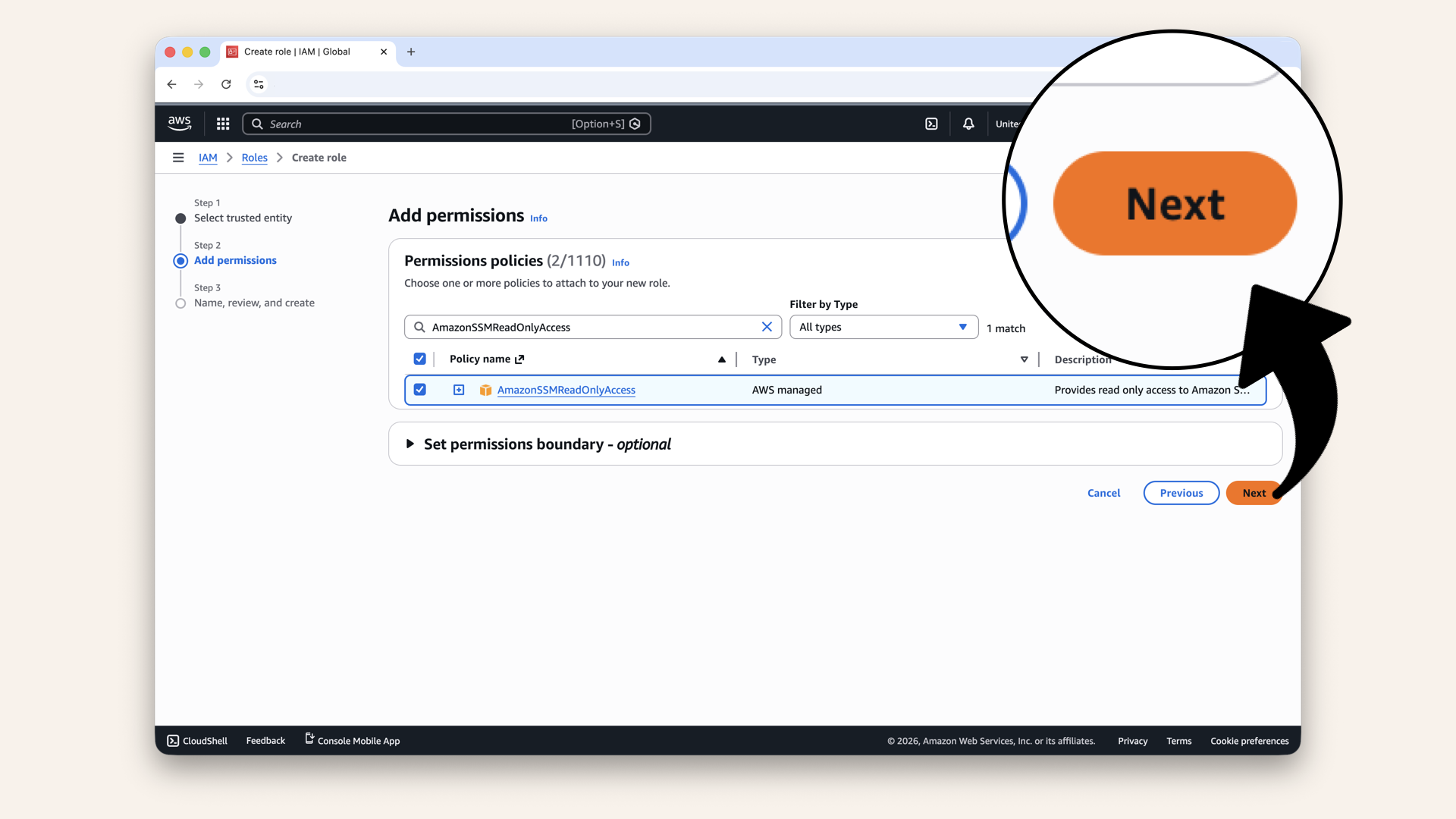
Task: Expand Set permissions boundary section
Action: 410,444
